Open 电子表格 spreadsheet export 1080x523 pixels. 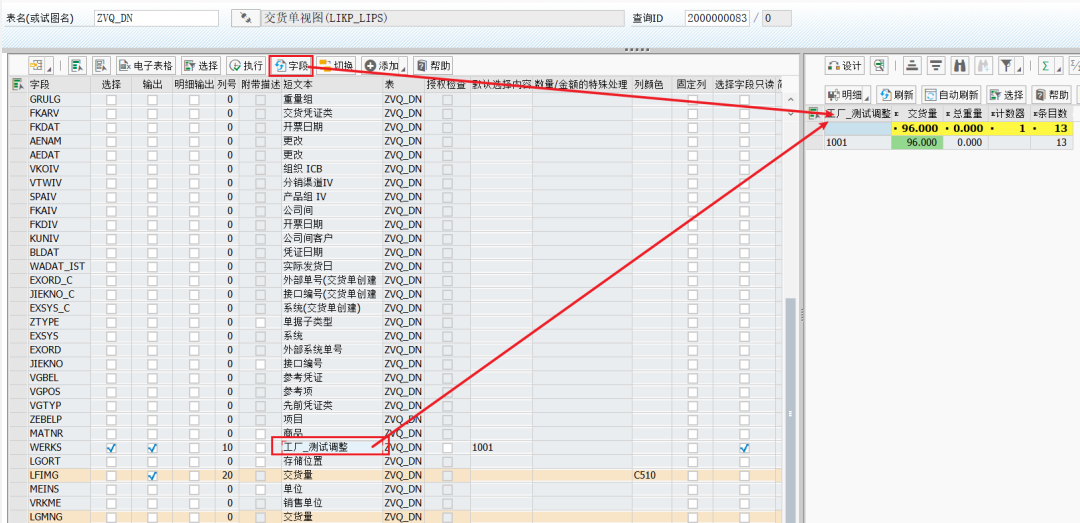point(146,66)
